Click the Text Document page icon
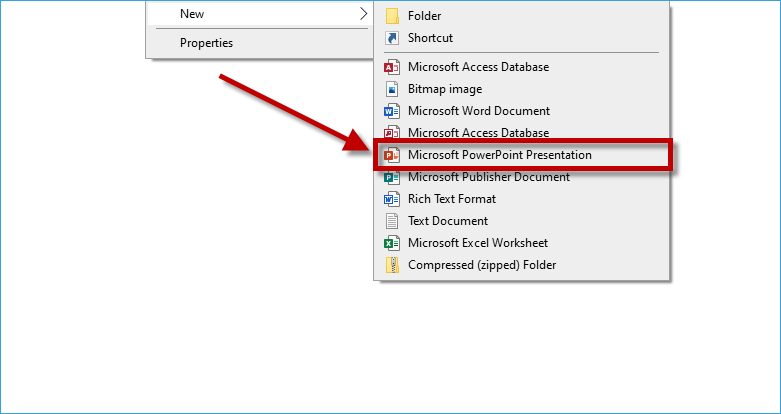The image size is (781, 414). coord(392,221)
